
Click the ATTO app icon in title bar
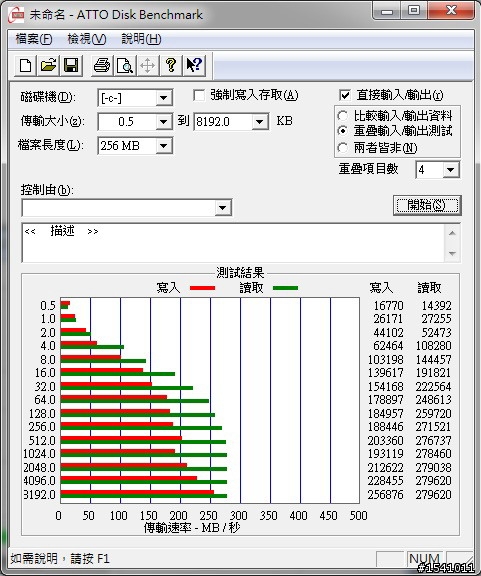[16, 15]
